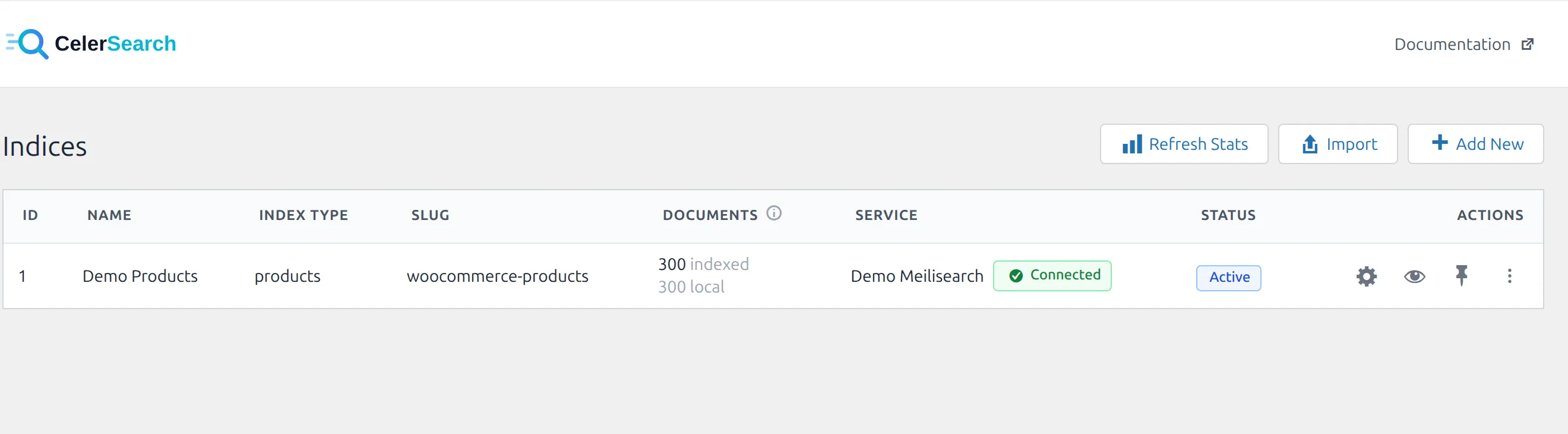
Task: Open settings gear for Demo Products
Action: (x=1366, y=276)
